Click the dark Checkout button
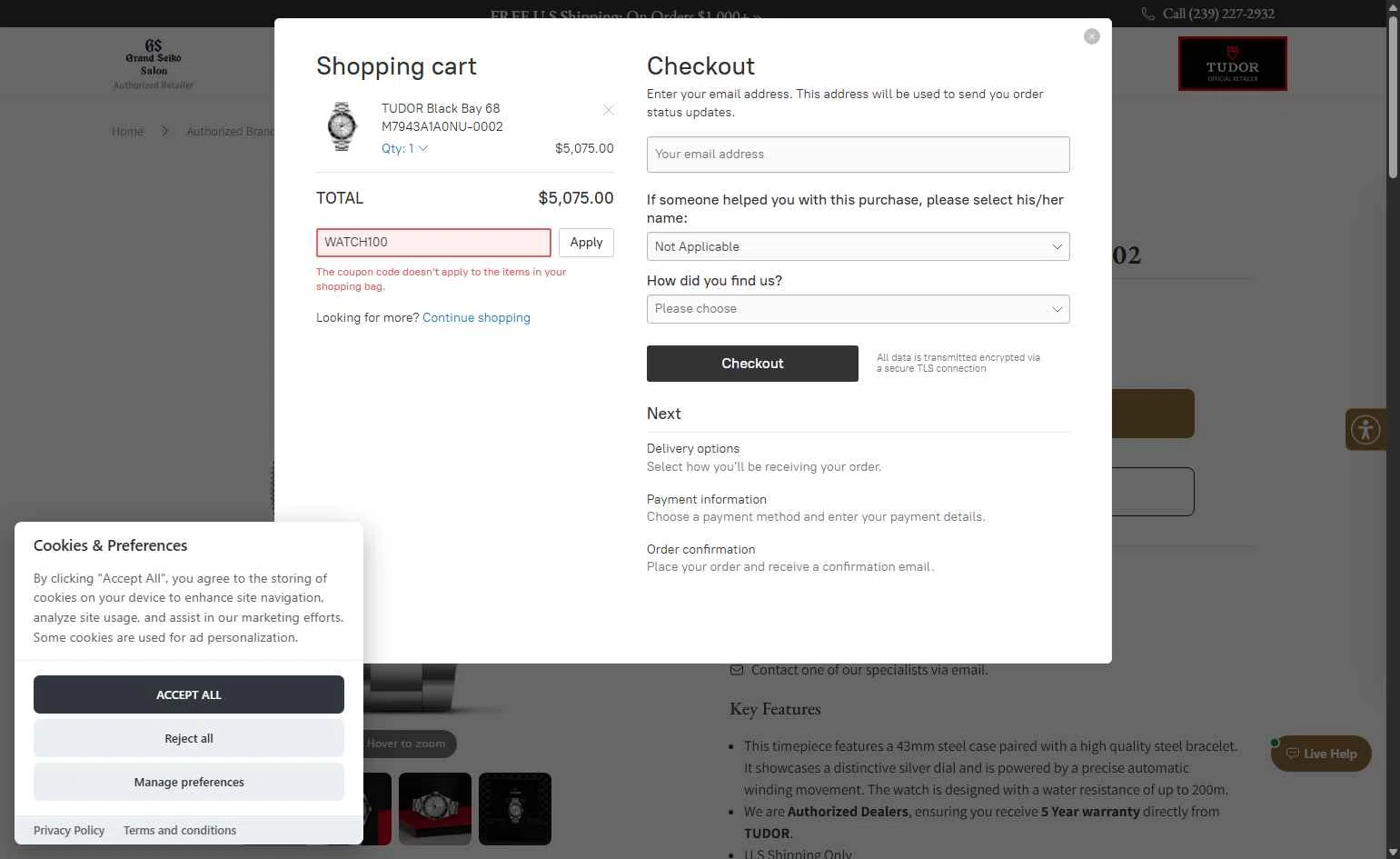 pyautogui.click(x=752, y=364)
